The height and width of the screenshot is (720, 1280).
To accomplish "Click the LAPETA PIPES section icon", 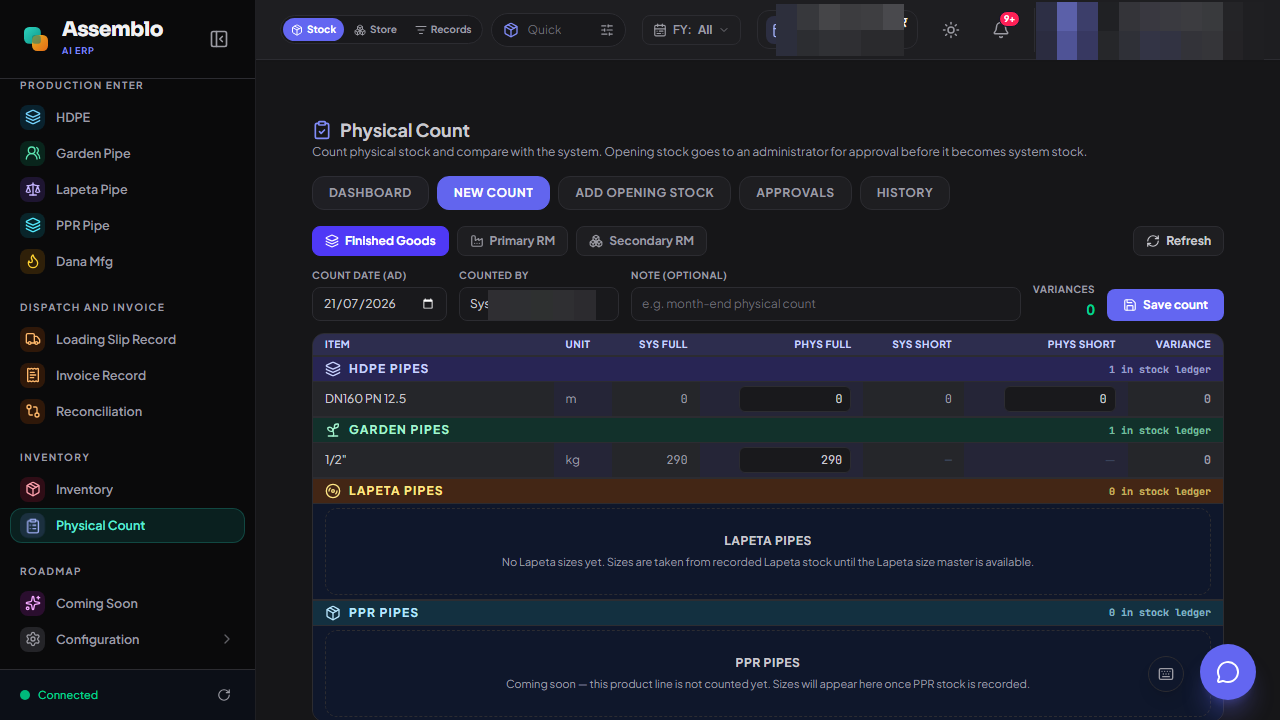I will [333, 491].
